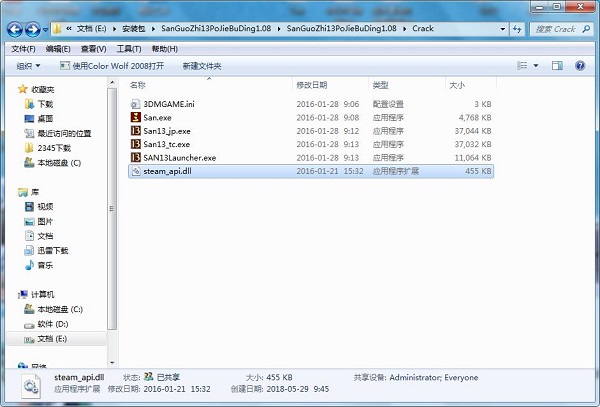The image size is (600, 407).
Task: Toggle the preview pane icon
Action: [x=557, y=66]
